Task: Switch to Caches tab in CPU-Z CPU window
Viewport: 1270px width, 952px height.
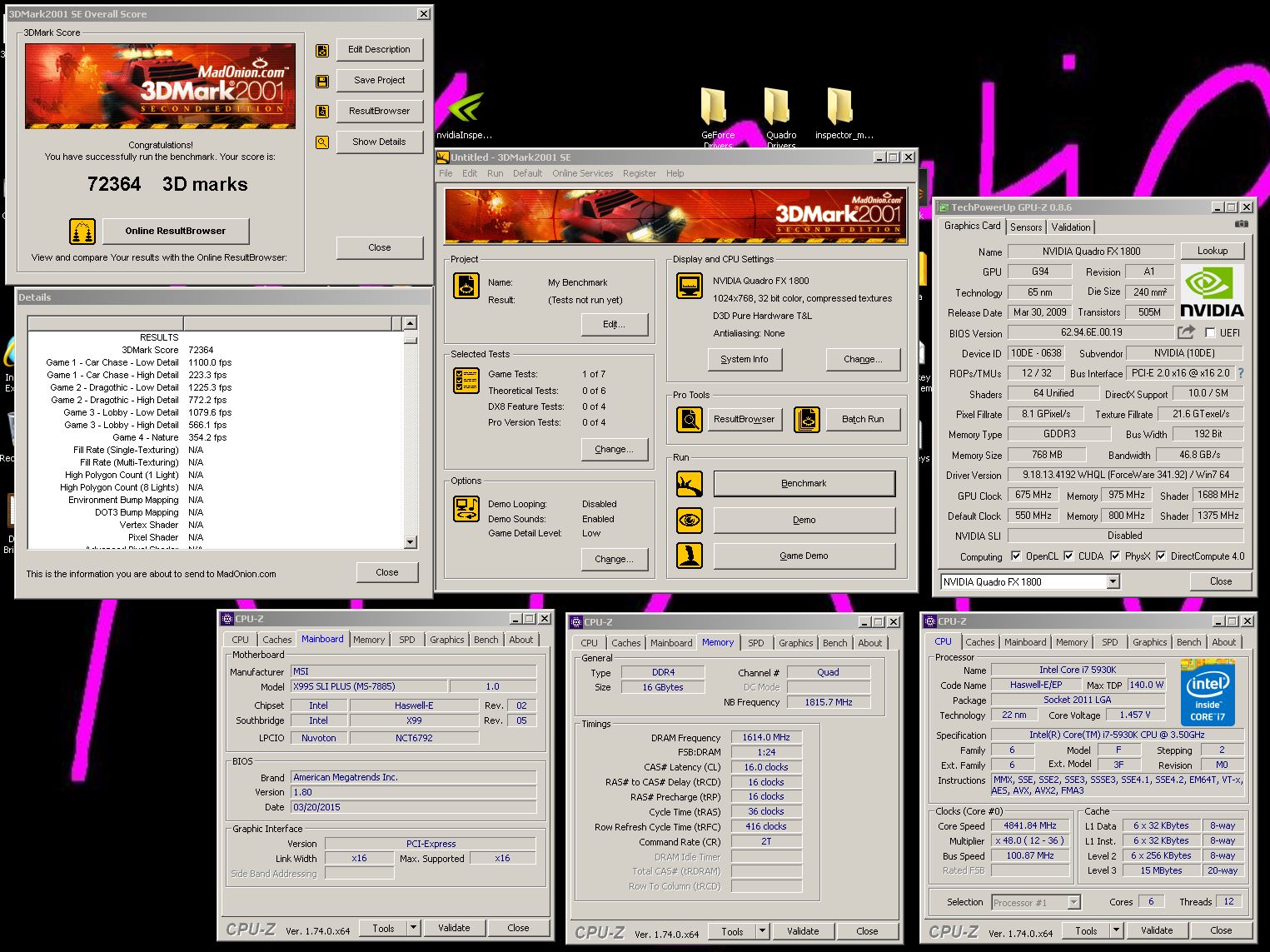Action: pyautogui.click(x=979, y=642)
